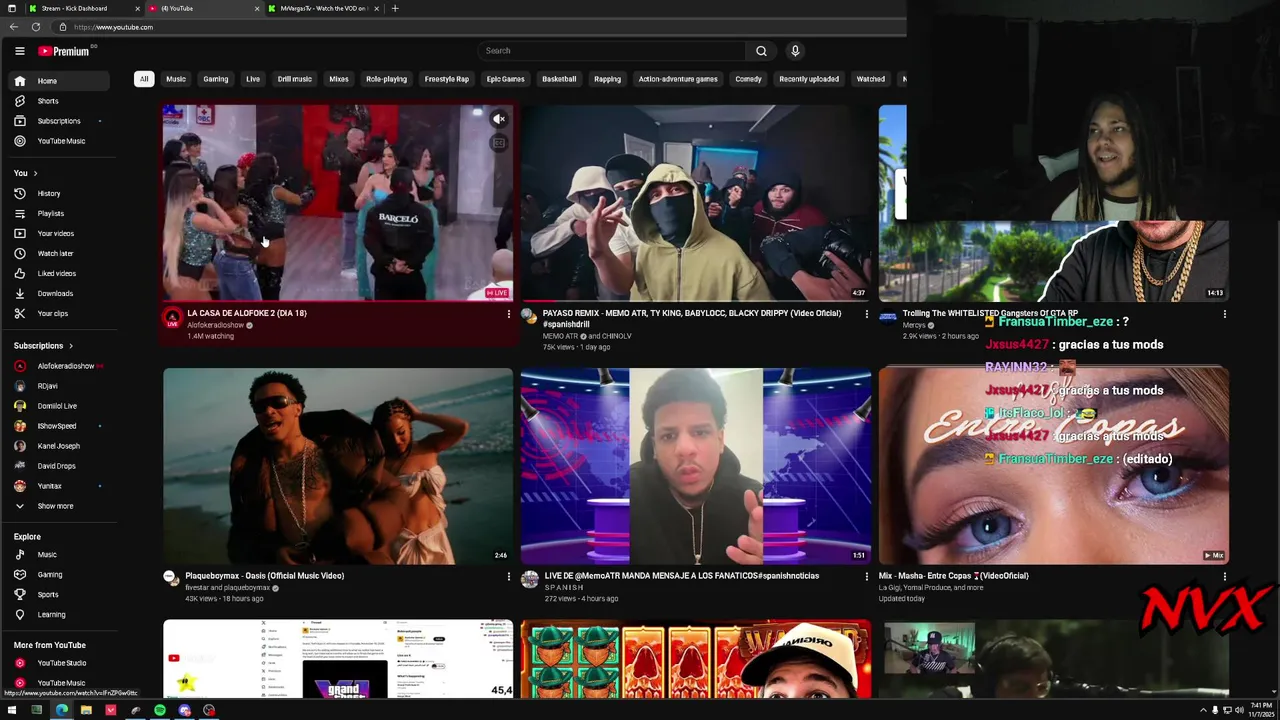This screenshot has width=1280, height=720.
Task: Open Explore Learning category
Action: pyautogui.click(x=59, y=614)
